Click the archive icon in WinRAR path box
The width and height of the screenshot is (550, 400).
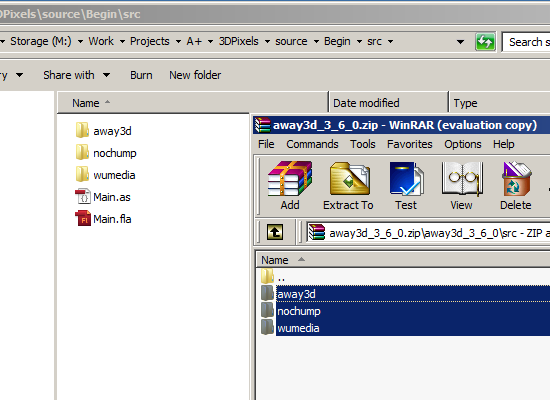click(x=317, y=232)
